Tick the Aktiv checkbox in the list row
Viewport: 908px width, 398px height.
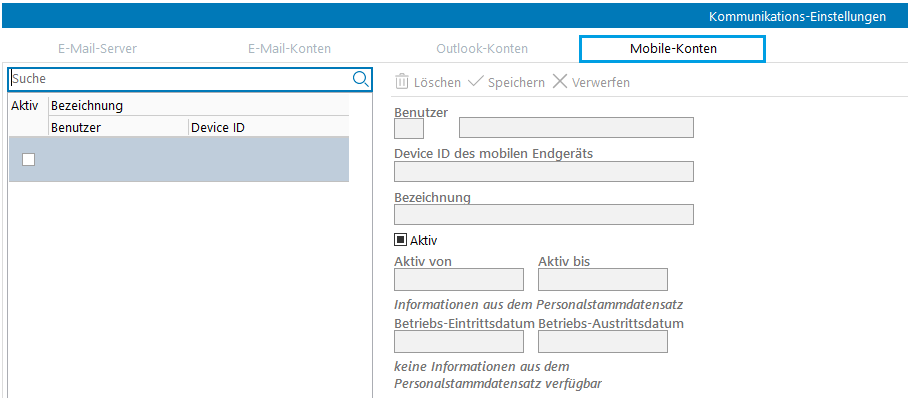[x=28, y=160]
